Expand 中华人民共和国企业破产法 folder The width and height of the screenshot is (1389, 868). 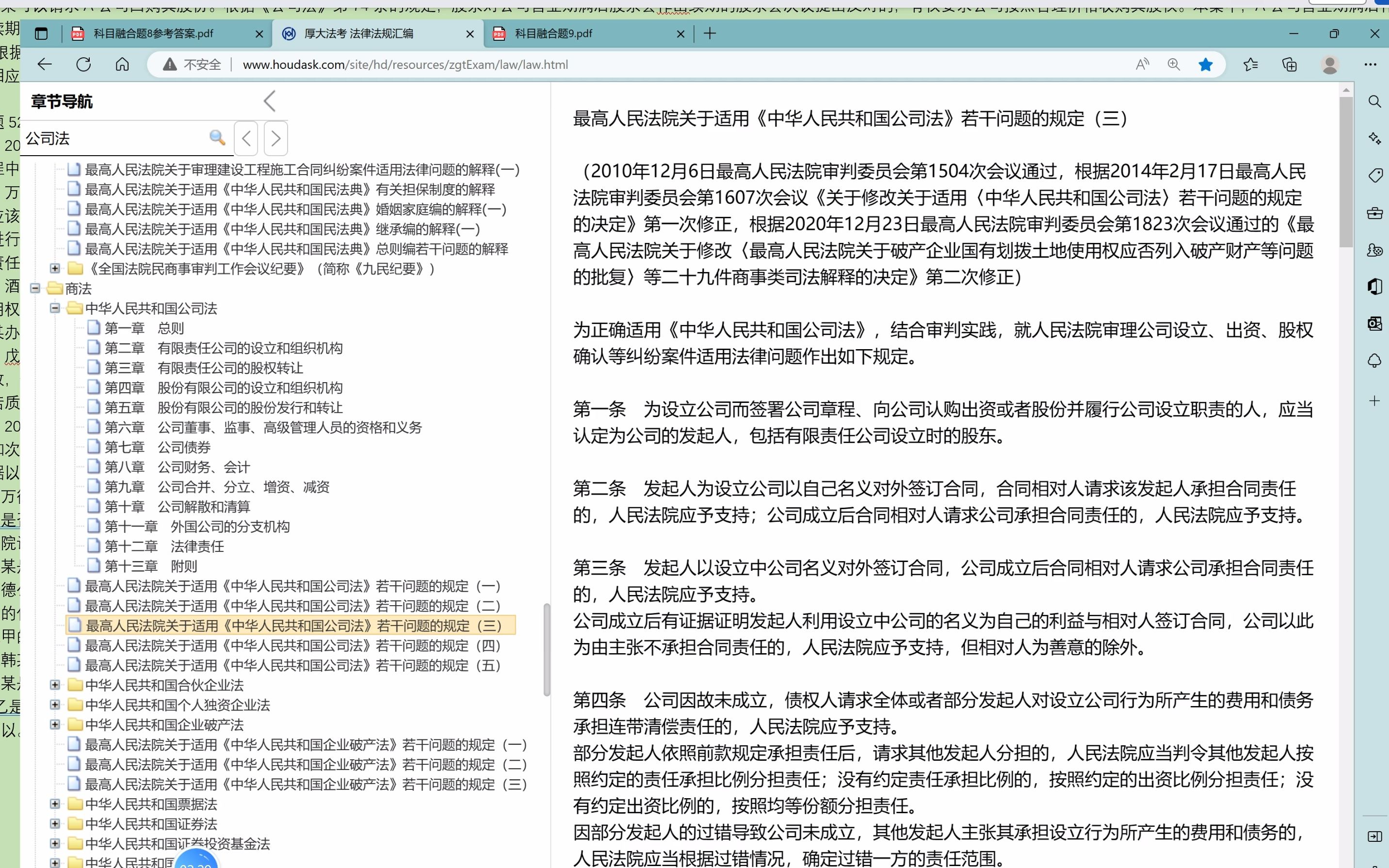(55, 724)
